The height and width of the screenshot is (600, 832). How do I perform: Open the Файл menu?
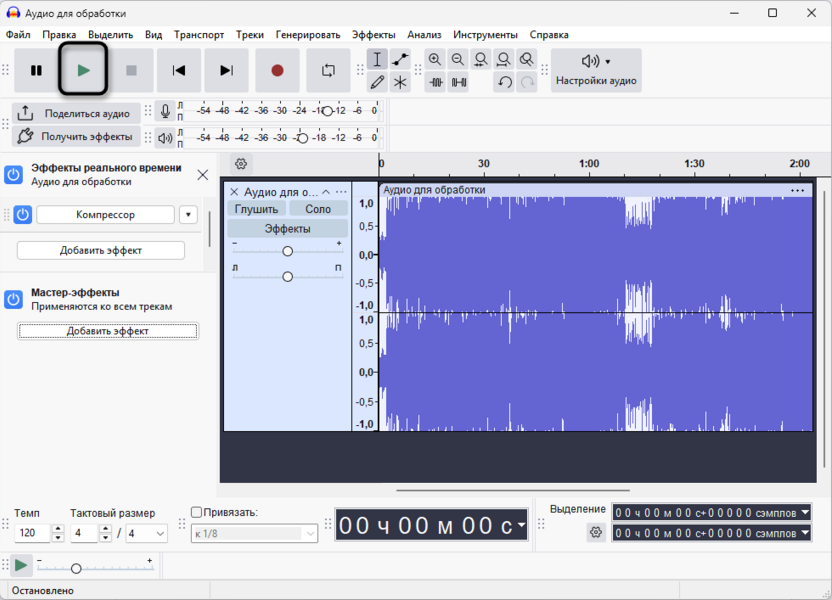click(x=18, y=34)
